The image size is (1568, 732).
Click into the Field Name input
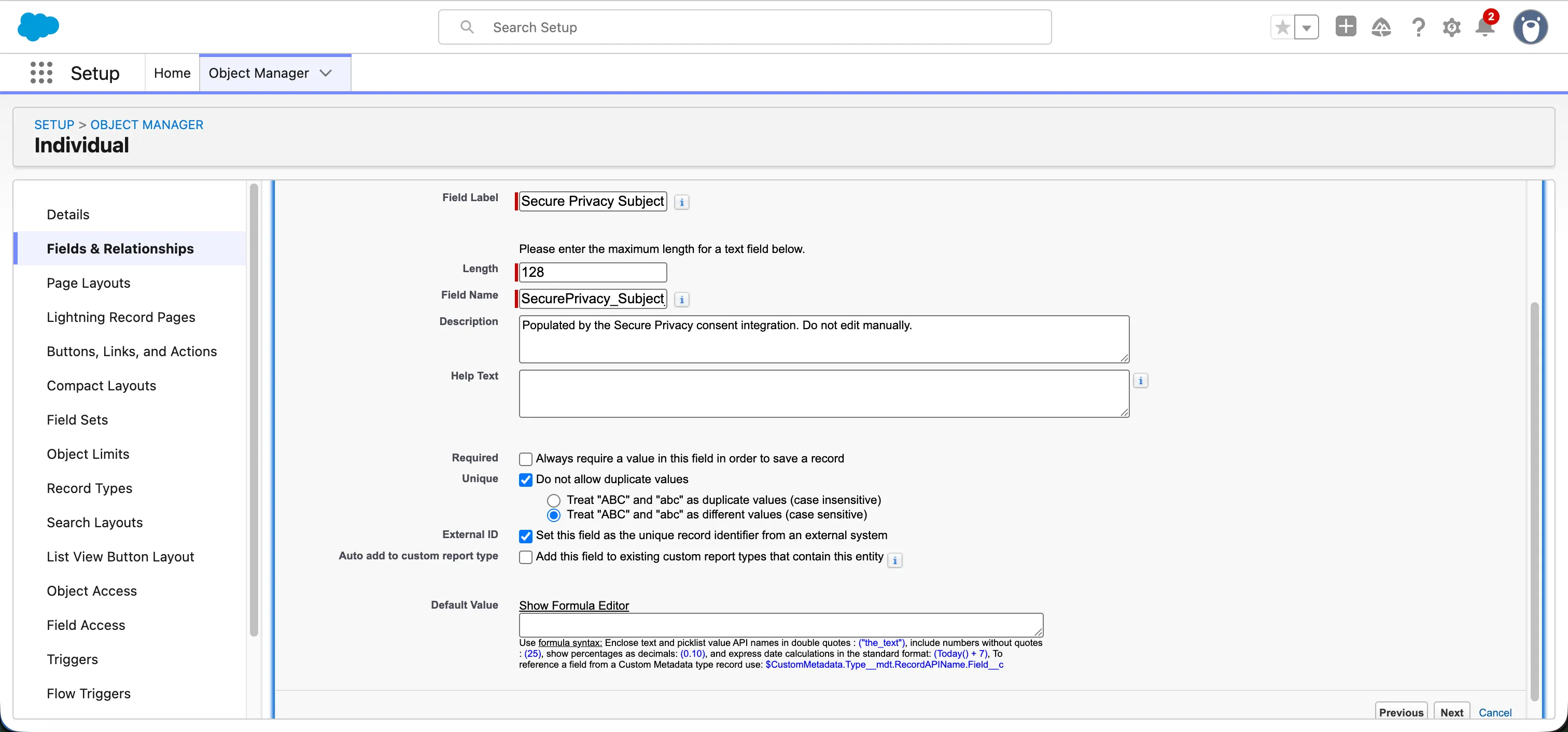[x=592, y=299]
